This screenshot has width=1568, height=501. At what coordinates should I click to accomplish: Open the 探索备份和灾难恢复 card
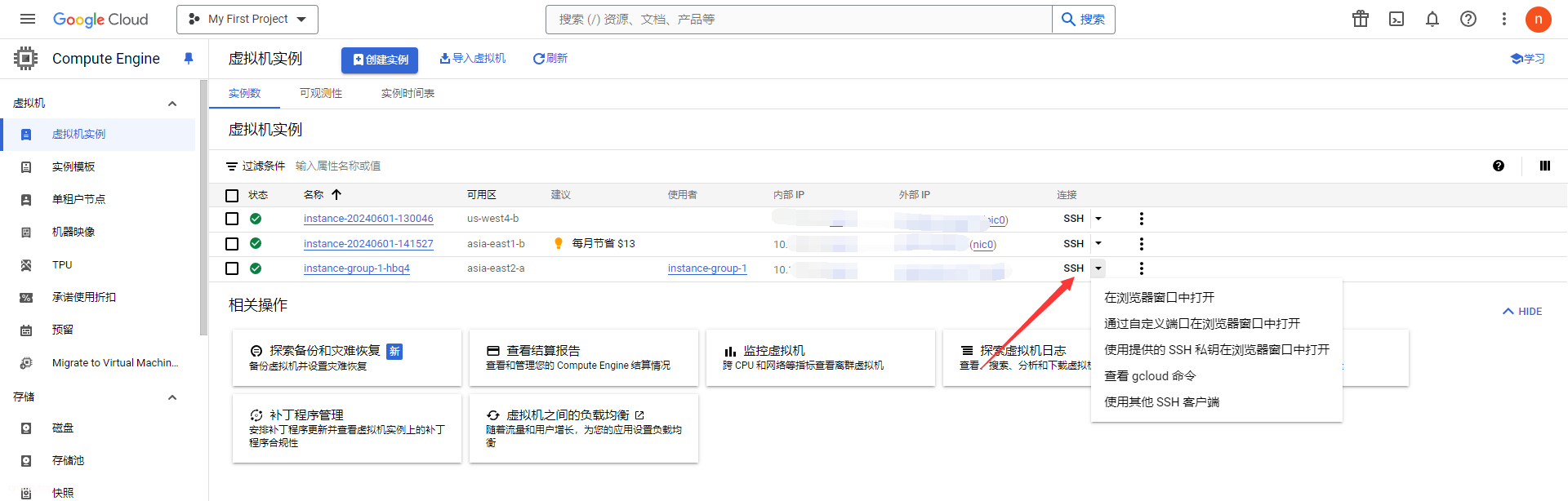coord(347,358)
